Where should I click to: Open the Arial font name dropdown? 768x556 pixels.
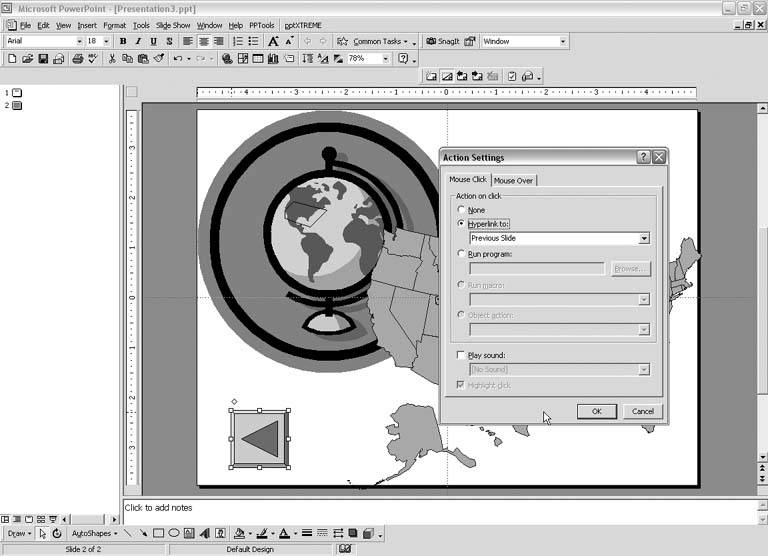(78, 42)
